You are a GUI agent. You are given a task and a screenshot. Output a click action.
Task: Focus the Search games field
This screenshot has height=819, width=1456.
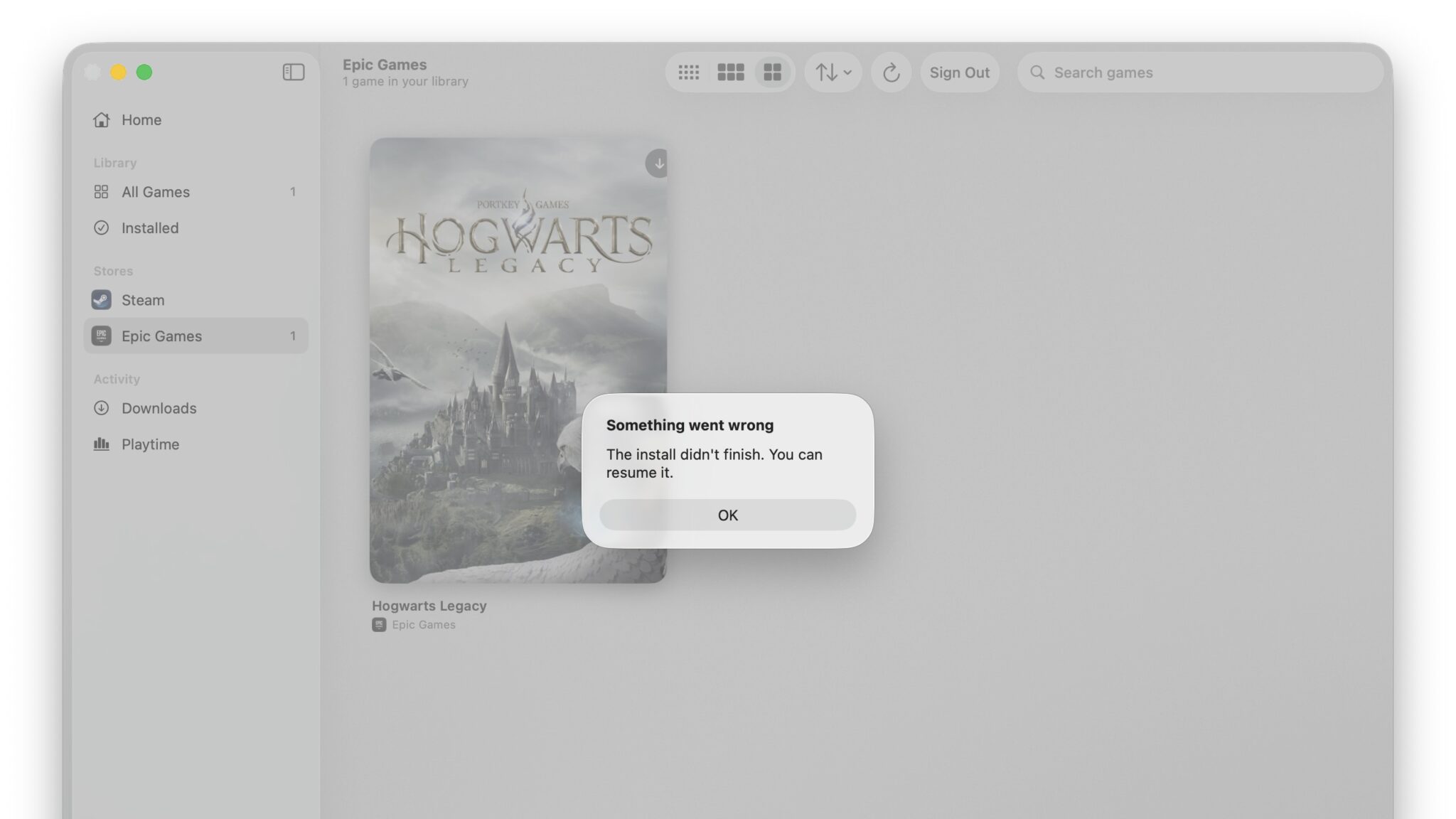point(1201,73)
